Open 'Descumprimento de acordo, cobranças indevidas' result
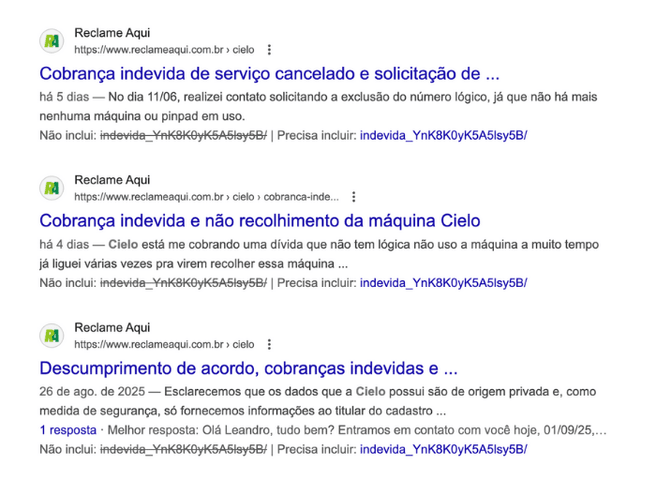The height and width of the screenshot is (482, 656). pos(249,368)
